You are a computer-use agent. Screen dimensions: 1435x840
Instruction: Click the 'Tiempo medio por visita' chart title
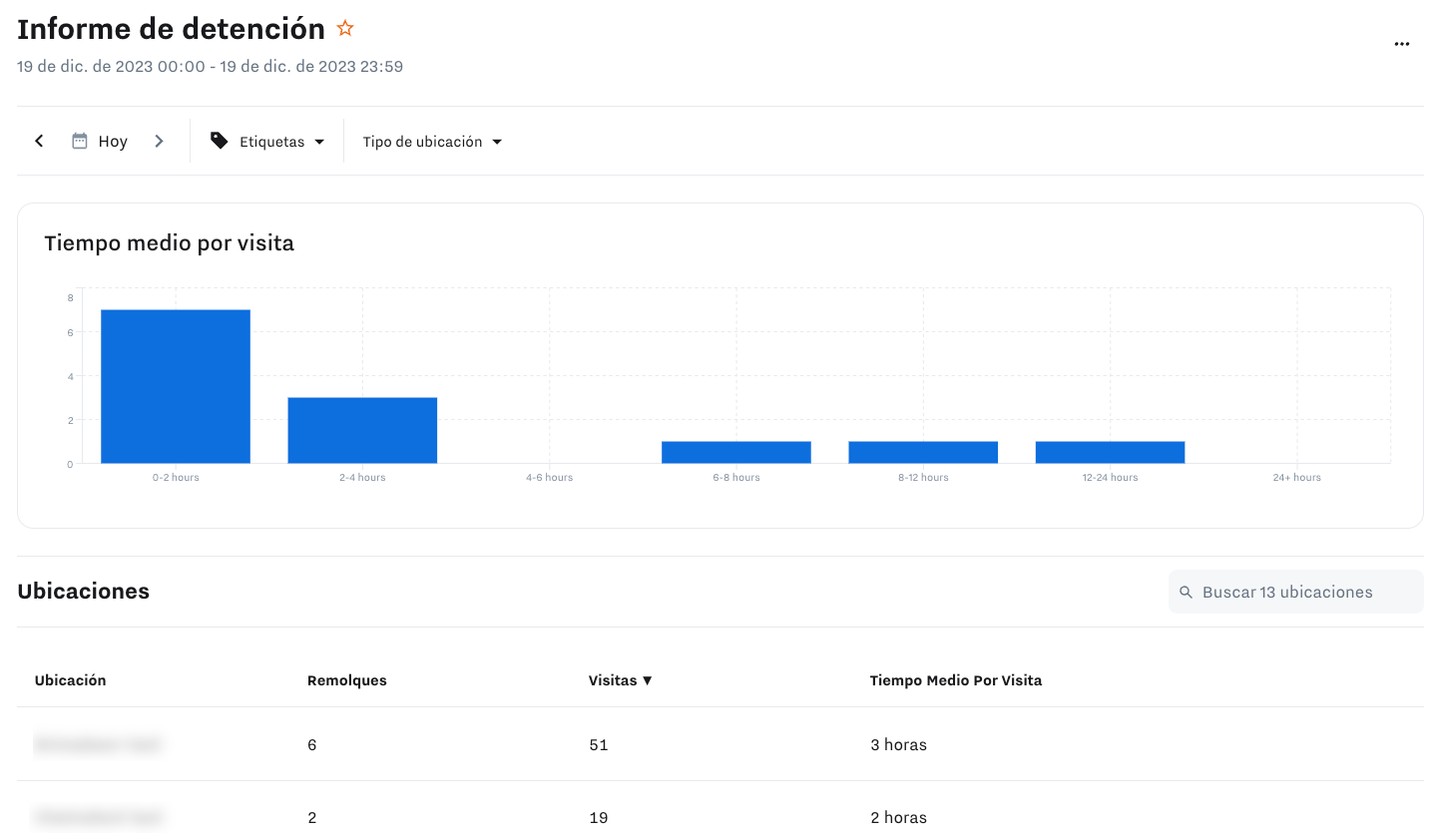click(170, 243)
